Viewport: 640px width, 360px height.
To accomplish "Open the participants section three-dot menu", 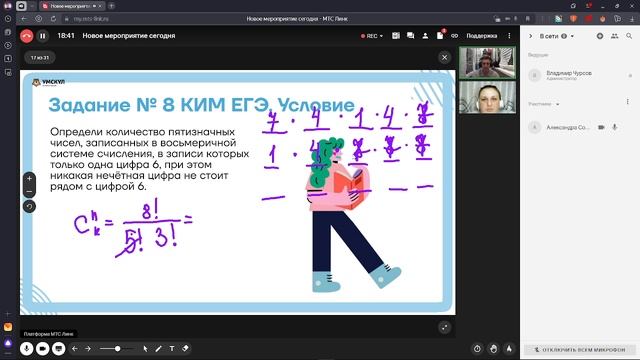I will (x=627, y=102).
